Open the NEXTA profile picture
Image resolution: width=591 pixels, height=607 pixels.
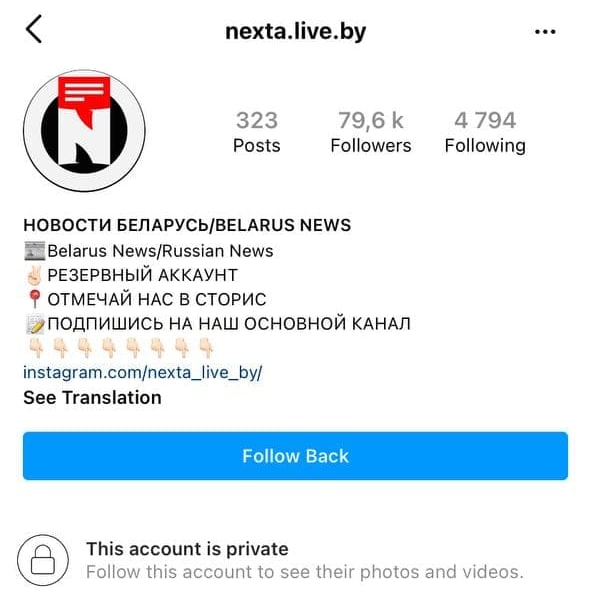84,131
